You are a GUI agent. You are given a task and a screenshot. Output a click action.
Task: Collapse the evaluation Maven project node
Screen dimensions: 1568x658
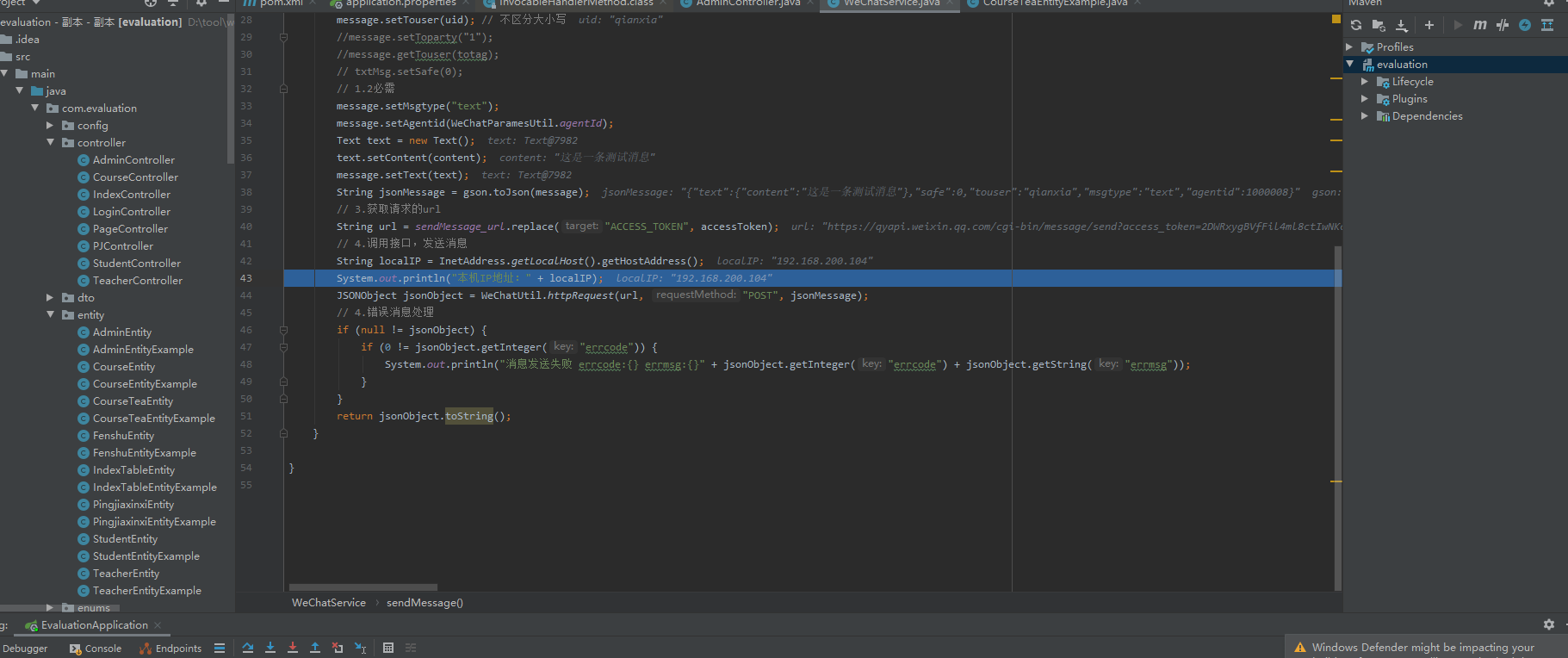coord(1349,65)
